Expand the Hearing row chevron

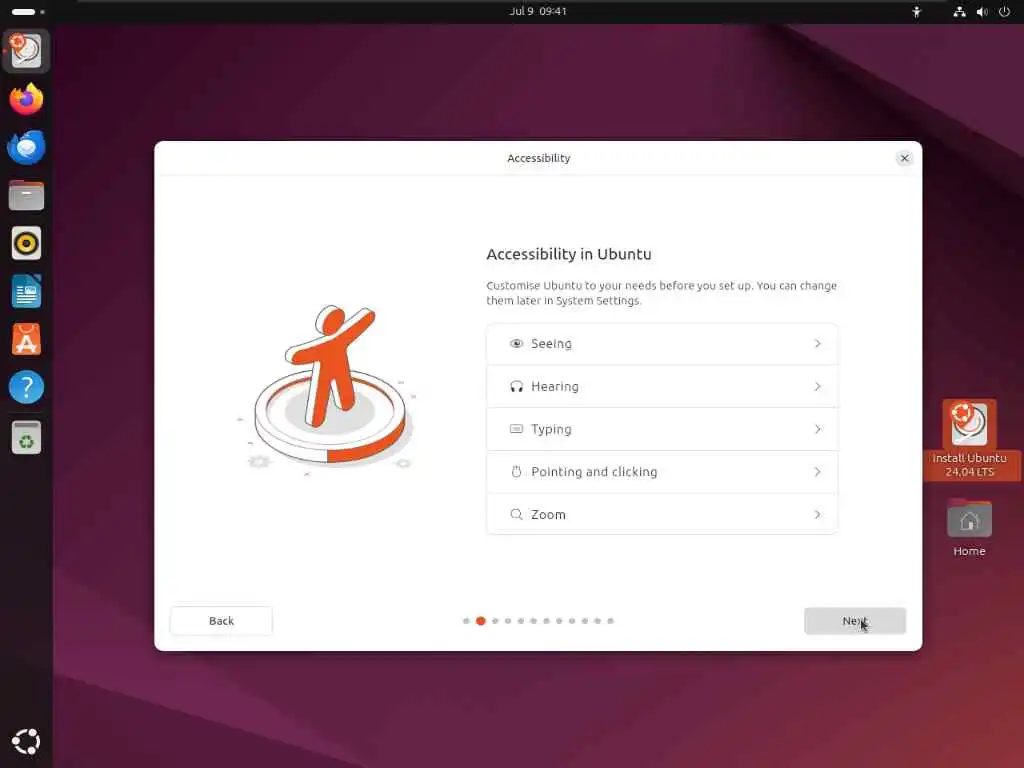(x=817, y=387)
